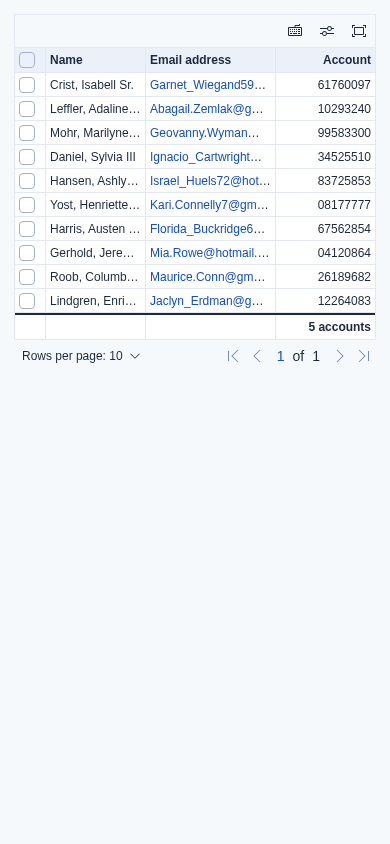390x844 pixels.
Task: Open Israel_Huels72 email link
Action: [210, 181]
